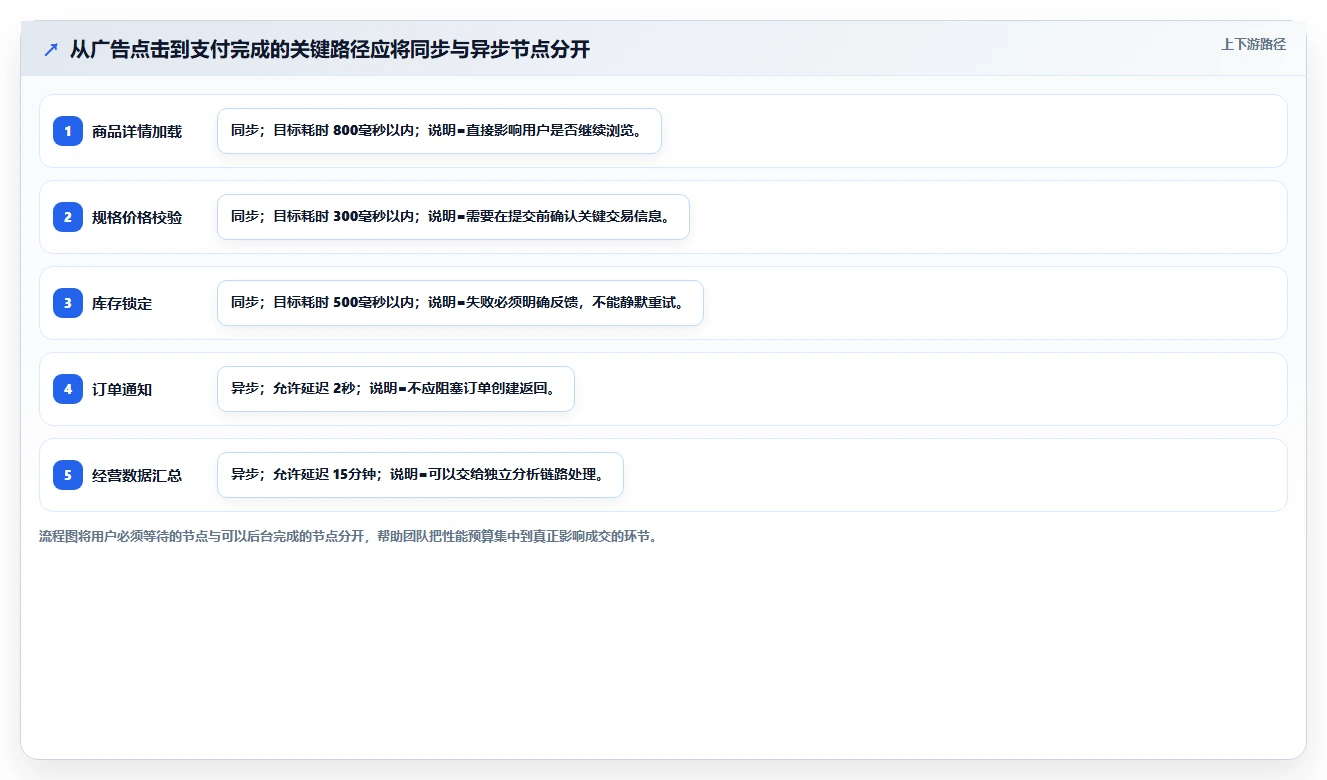The width and height of the screenshot is (1327, 780).
Task: Click the 上下游路径 label at top right
Action: click(1253, 44)
